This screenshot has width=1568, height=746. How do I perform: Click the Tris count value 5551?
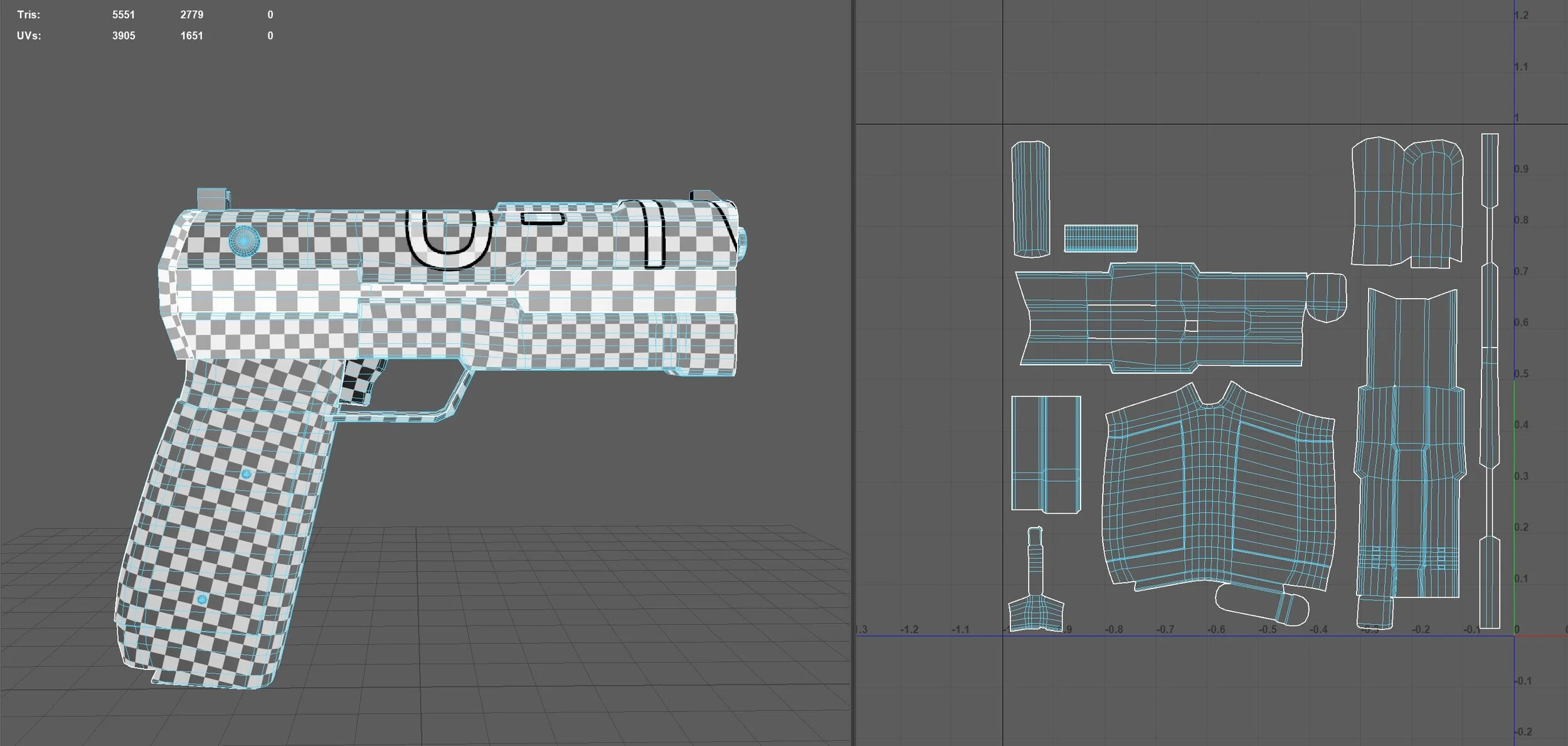(x=123, y=14)
